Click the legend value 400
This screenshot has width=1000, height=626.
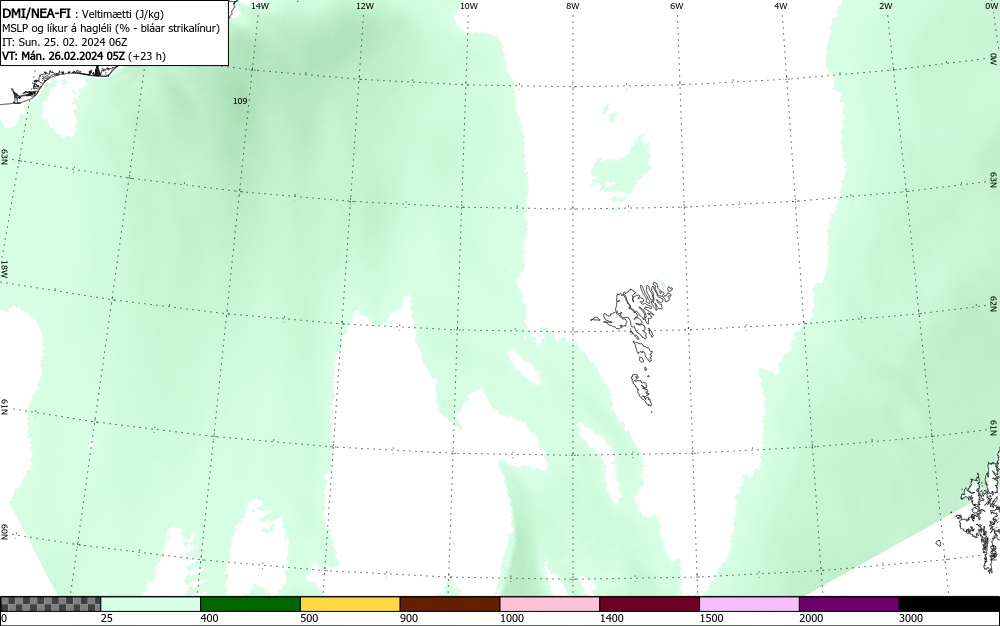coord(209,618)
